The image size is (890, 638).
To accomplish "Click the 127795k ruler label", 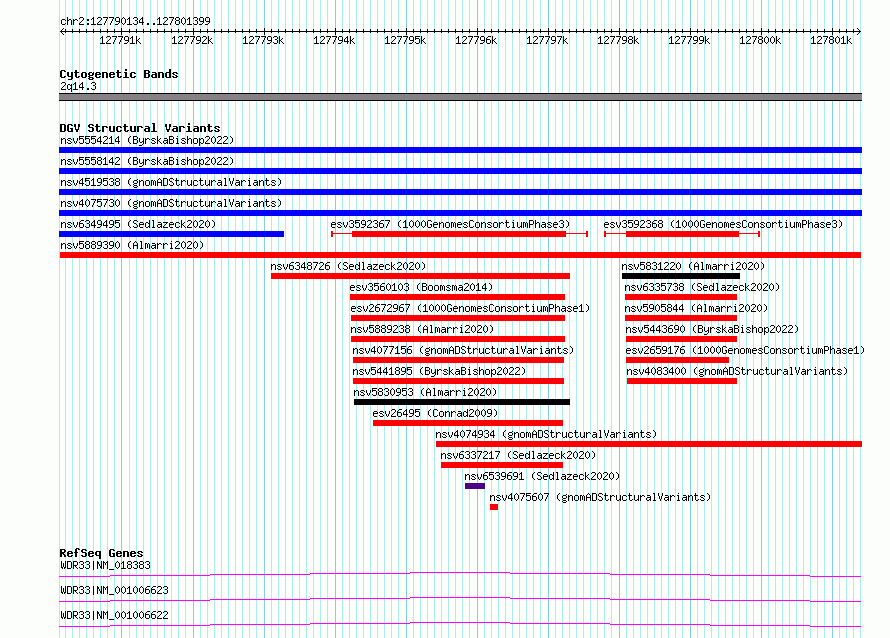I will (x=405, y=40).
